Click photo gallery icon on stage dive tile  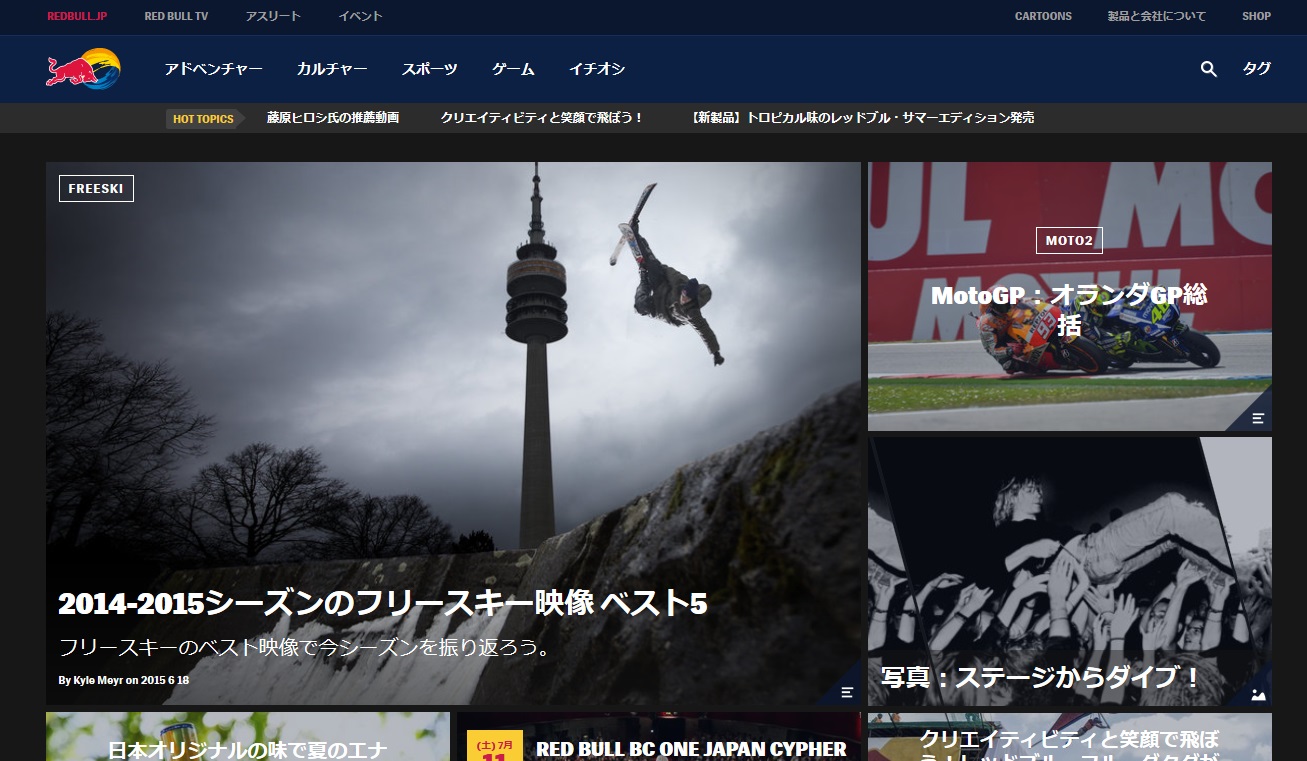pyautogui.click(x=1258, y=693)
